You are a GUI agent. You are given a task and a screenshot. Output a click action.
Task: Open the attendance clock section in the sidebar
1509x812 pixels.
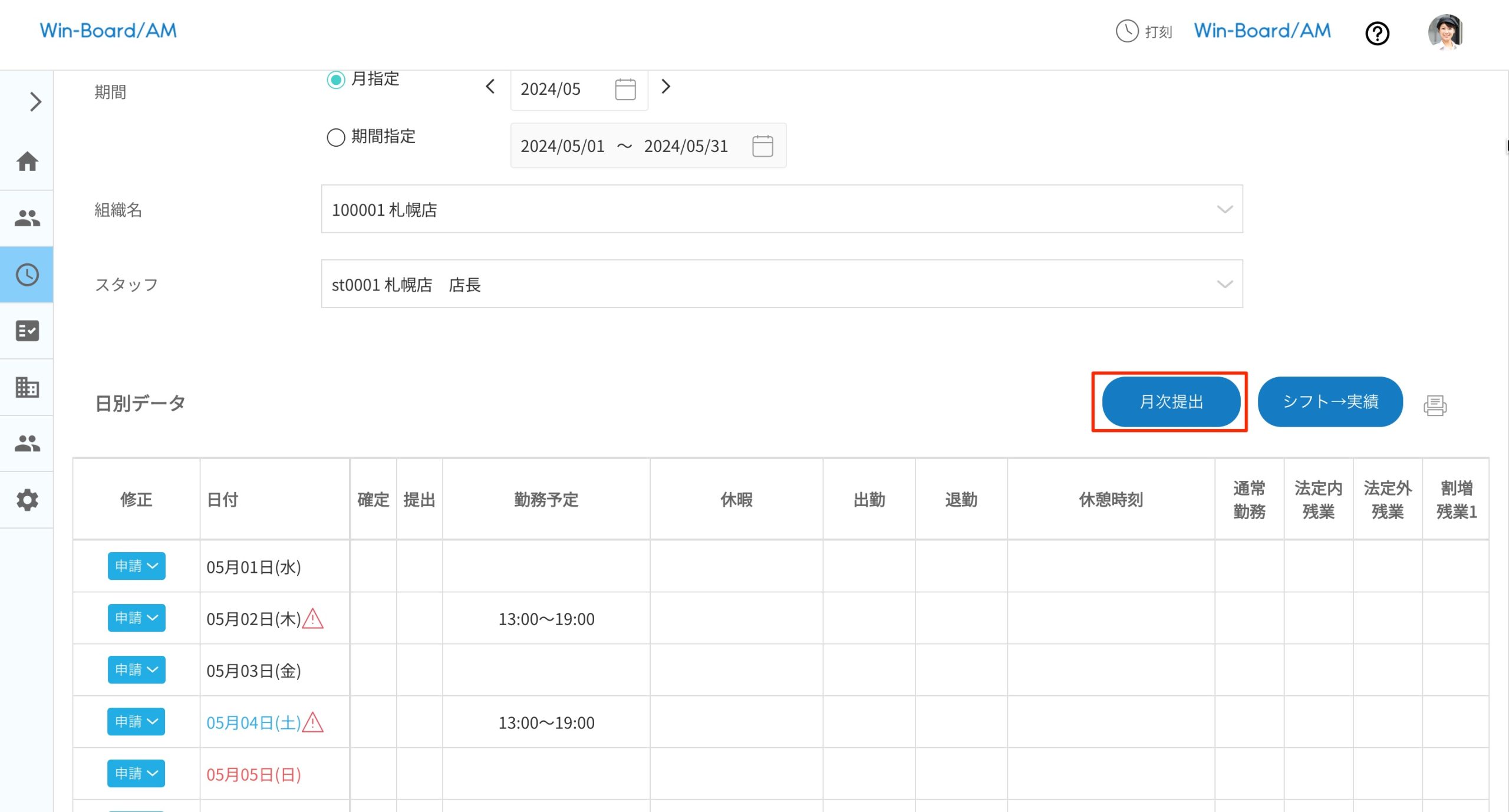tap(27, 274)
